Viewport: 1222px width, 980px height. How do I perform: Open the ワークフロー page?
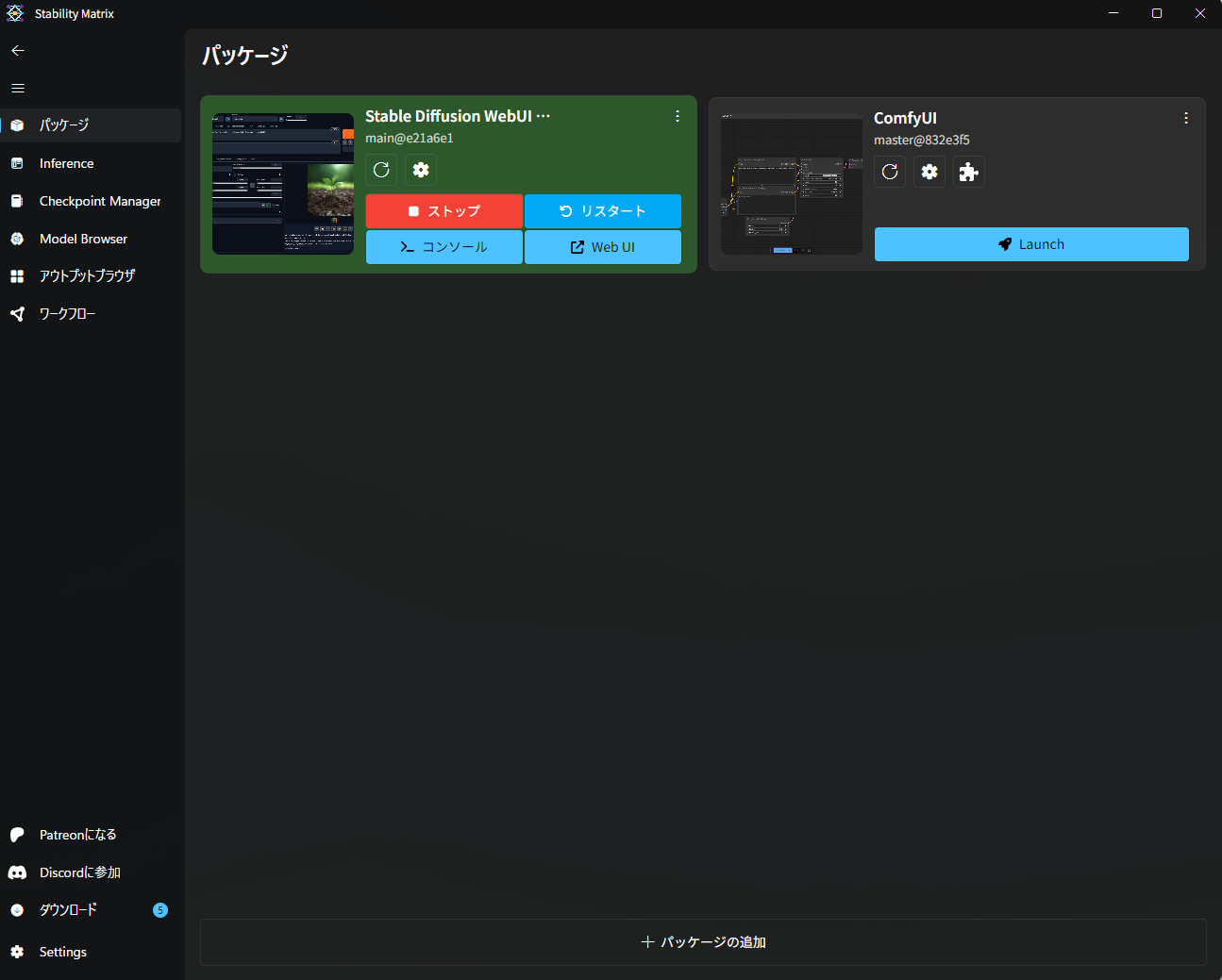pos(91,313)
